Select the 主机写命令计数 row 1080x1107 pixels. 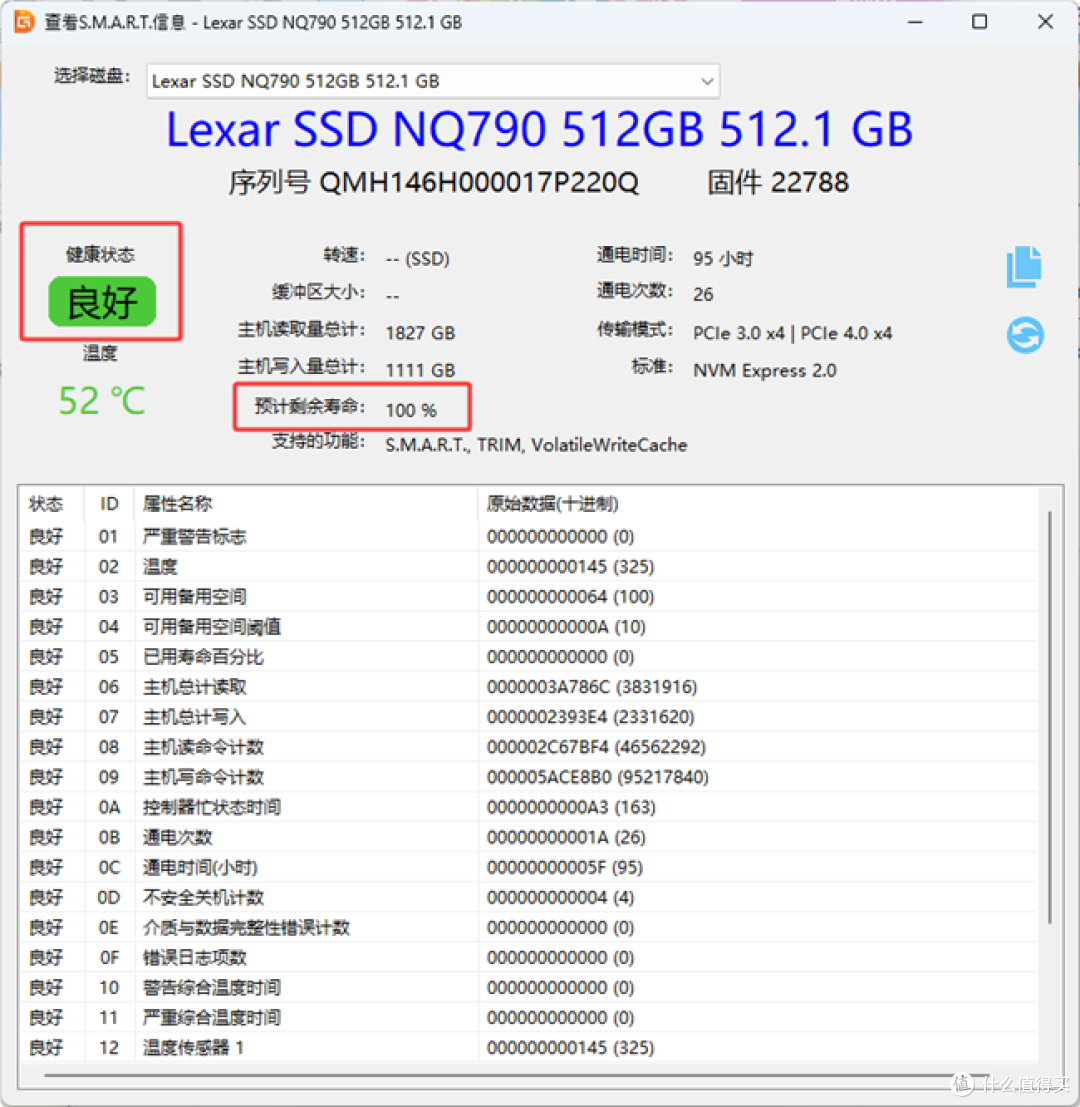tap(528, 777)
